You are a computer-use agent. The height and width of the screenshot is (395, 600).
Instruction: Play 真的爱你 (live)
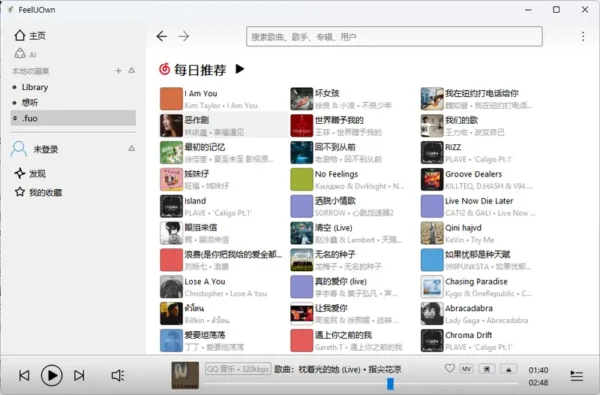pos(354,287)
